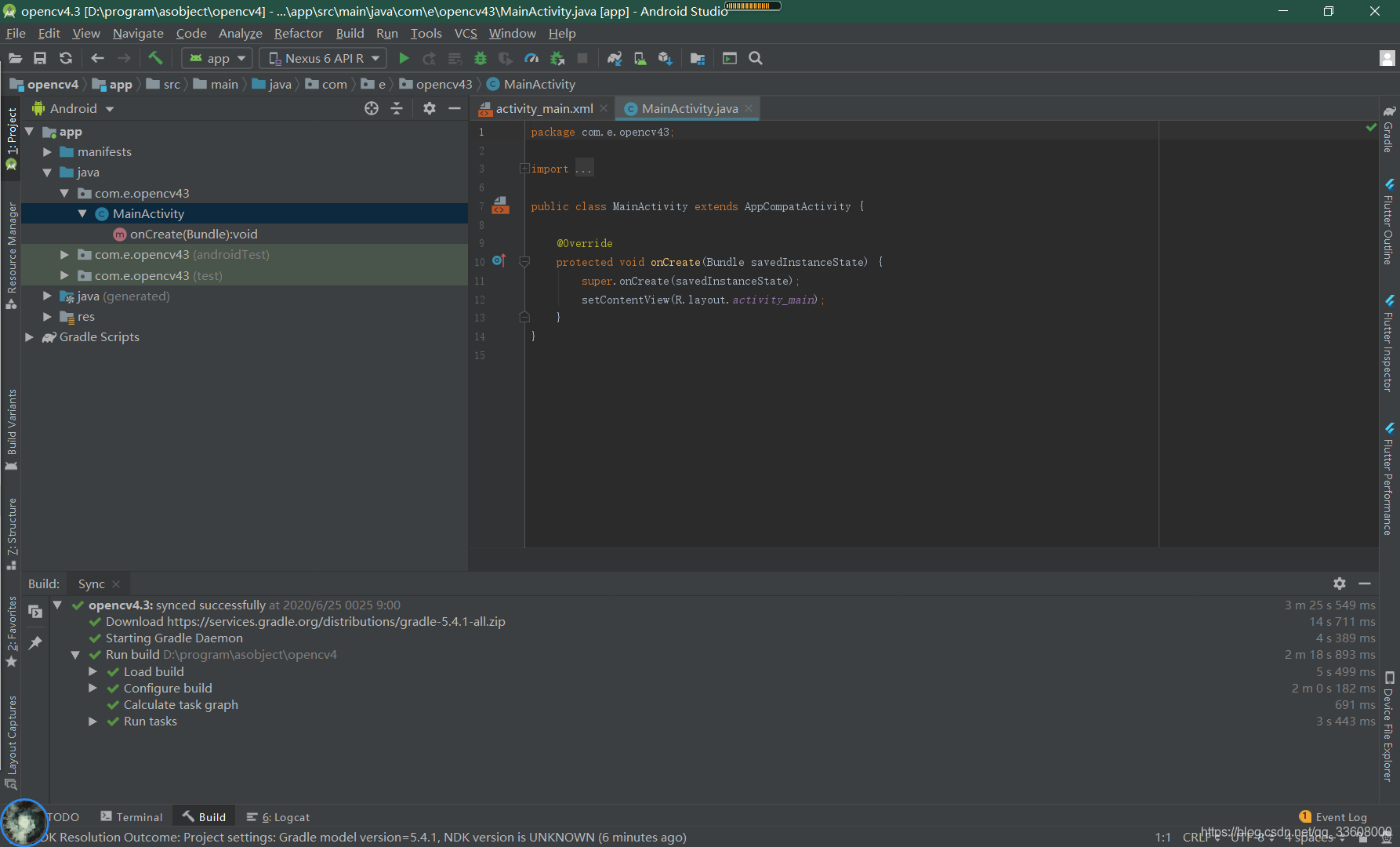Open Project Structure toolbar icon
This screenshot has width=1400, height=847.
698,58
